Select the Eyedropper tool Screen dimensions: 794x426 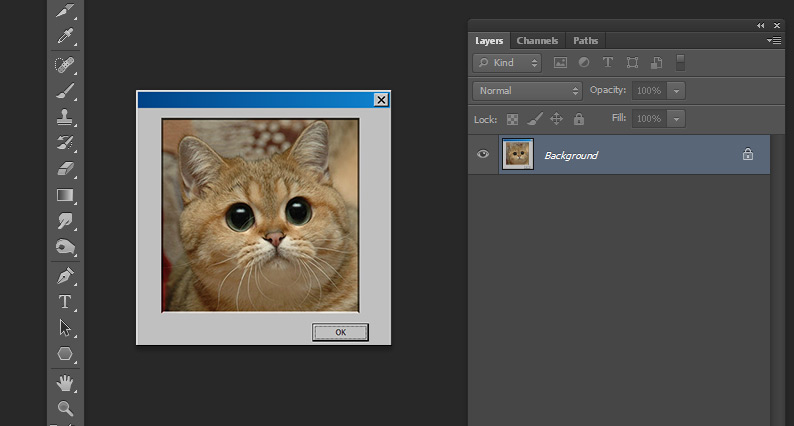click(65, 36)
